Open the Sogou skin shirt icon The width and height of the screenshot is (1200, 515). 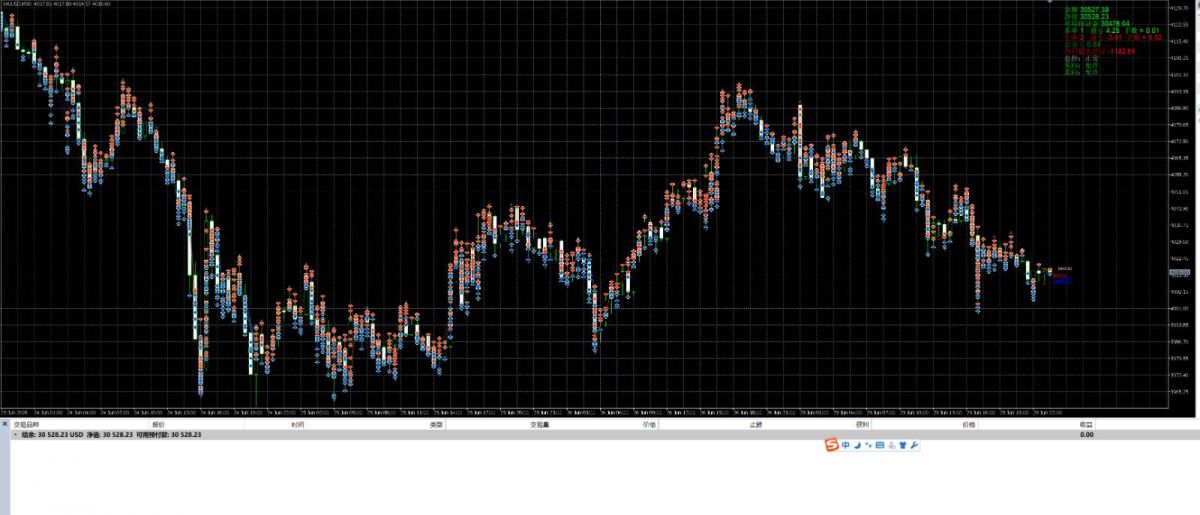click(902, 445)
